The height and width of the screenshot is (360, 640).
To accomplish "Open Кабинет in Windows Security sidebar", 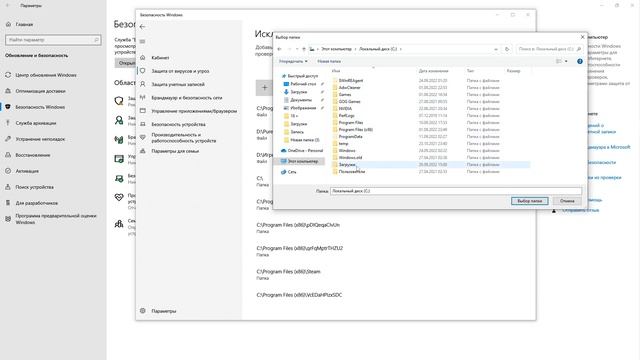I will 160,58.
